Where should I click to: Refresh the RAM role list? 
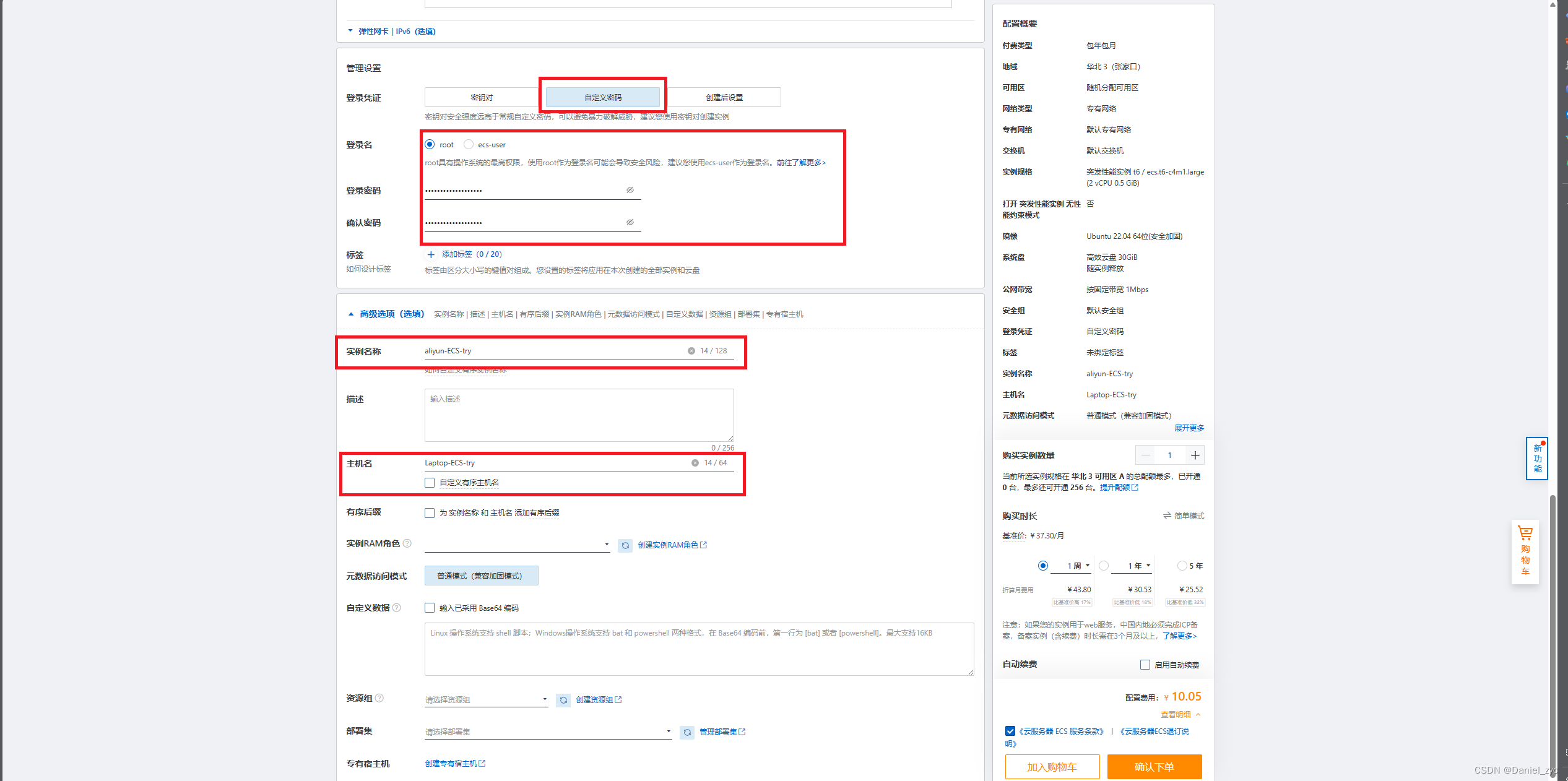click(625, 545)
